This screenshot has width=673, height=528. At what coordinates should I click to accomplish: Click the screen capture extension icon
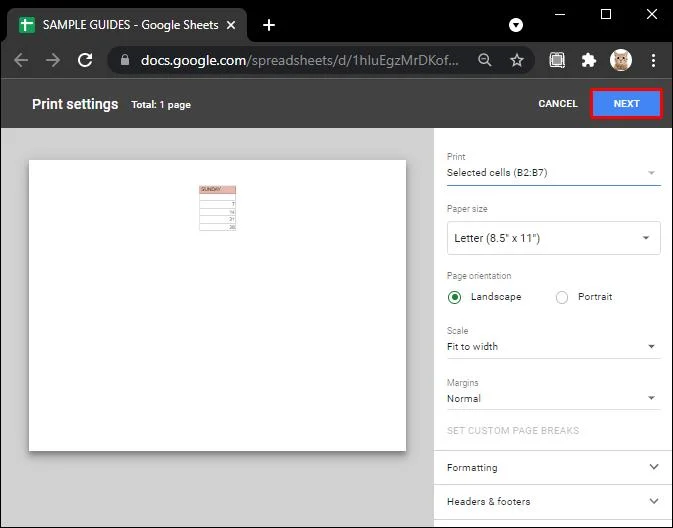click(557, 60)
